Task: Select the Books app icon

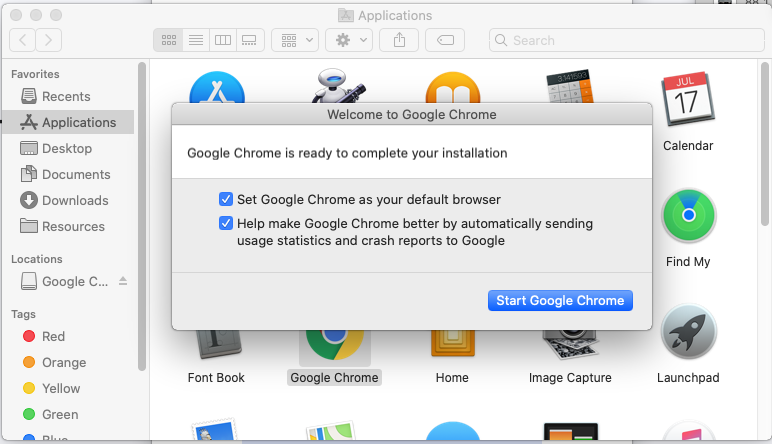Action: pyautogui.click(x=453, y=88)
